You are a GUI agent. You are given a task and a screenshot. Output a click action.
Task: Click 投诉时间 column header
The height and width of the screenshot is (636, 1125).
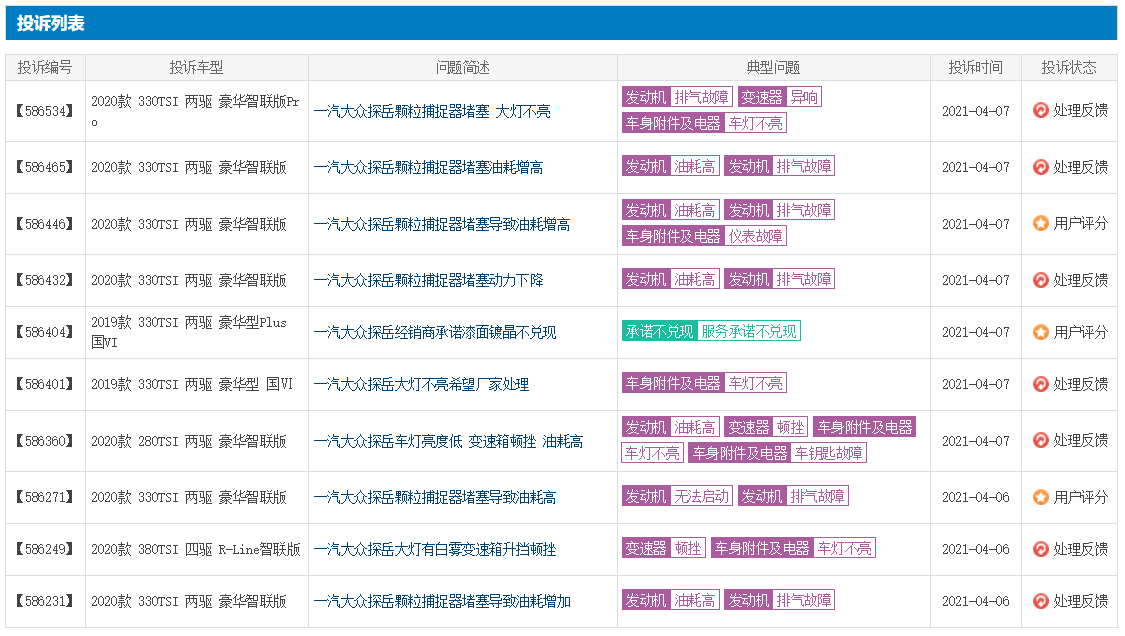click(x=976, y=67)
